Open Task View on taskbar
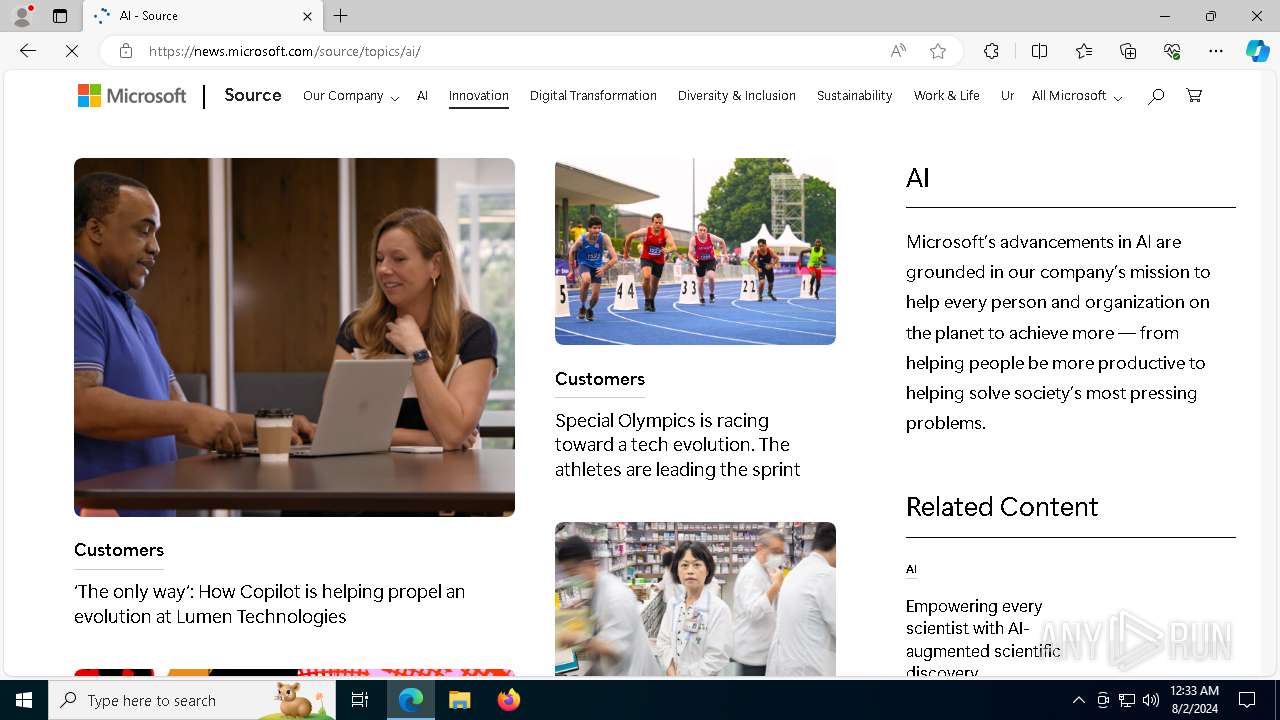The image size is (1280, 720). pyautogui.click(x=360, y=700)
